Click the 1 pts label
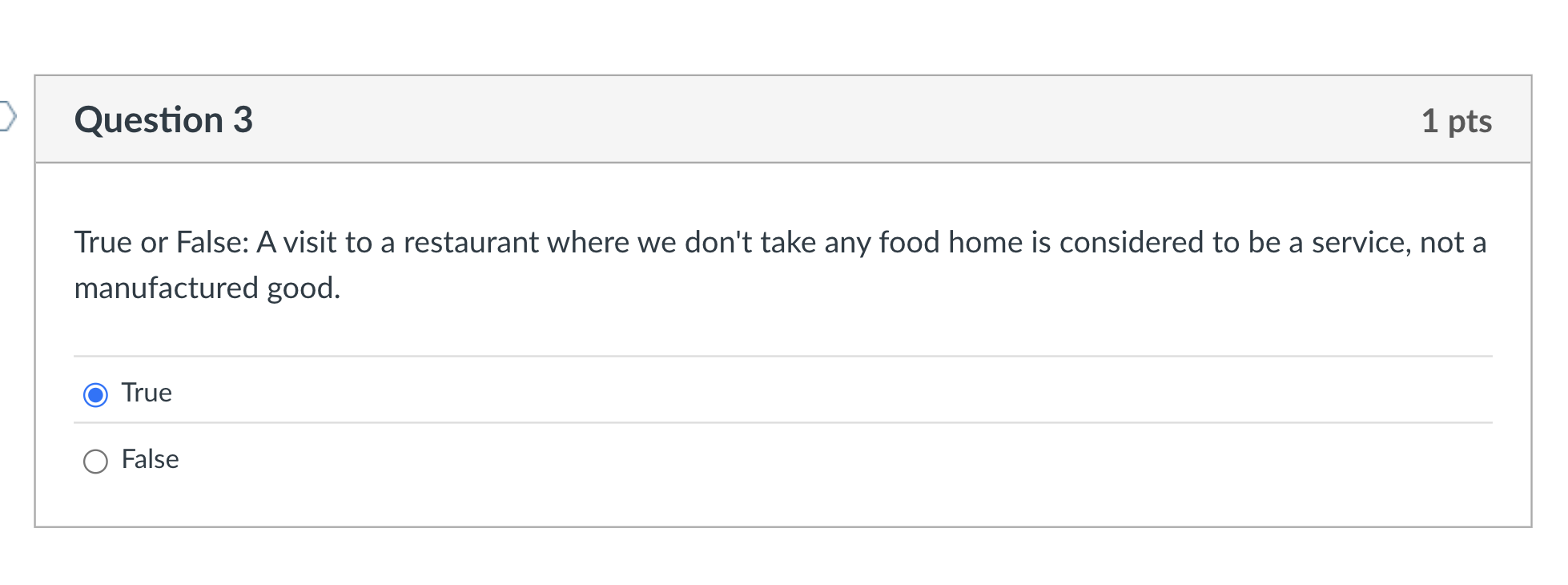The image size is (1568, 585). 1457,122
